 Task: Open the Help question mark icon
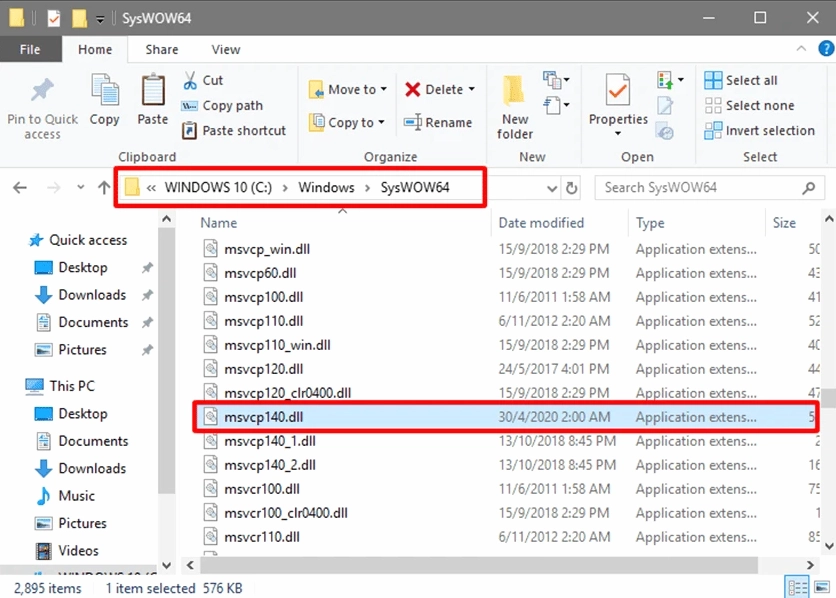826,49
